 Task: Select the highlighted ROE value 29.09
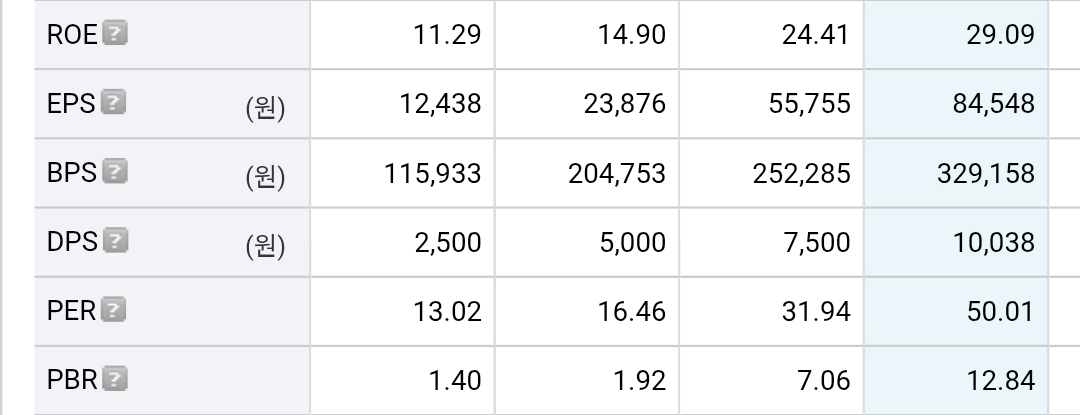pos(1000,34)
